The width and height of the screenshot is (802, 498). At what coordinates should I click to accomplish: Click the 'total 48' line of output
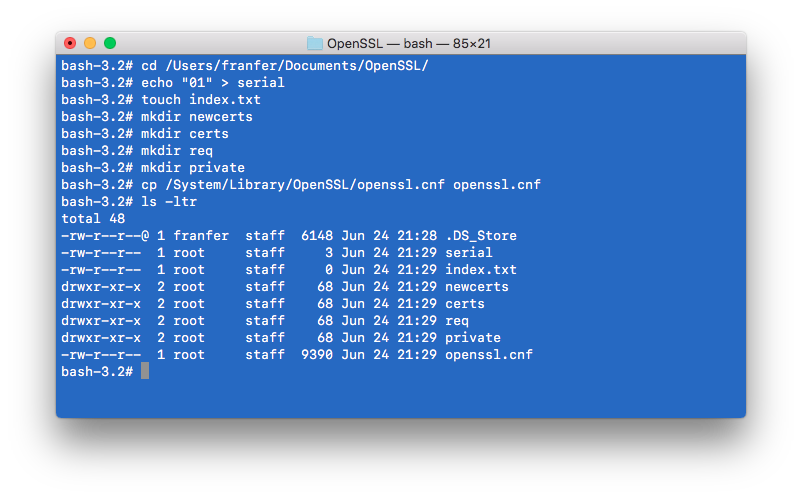point(93,219)
